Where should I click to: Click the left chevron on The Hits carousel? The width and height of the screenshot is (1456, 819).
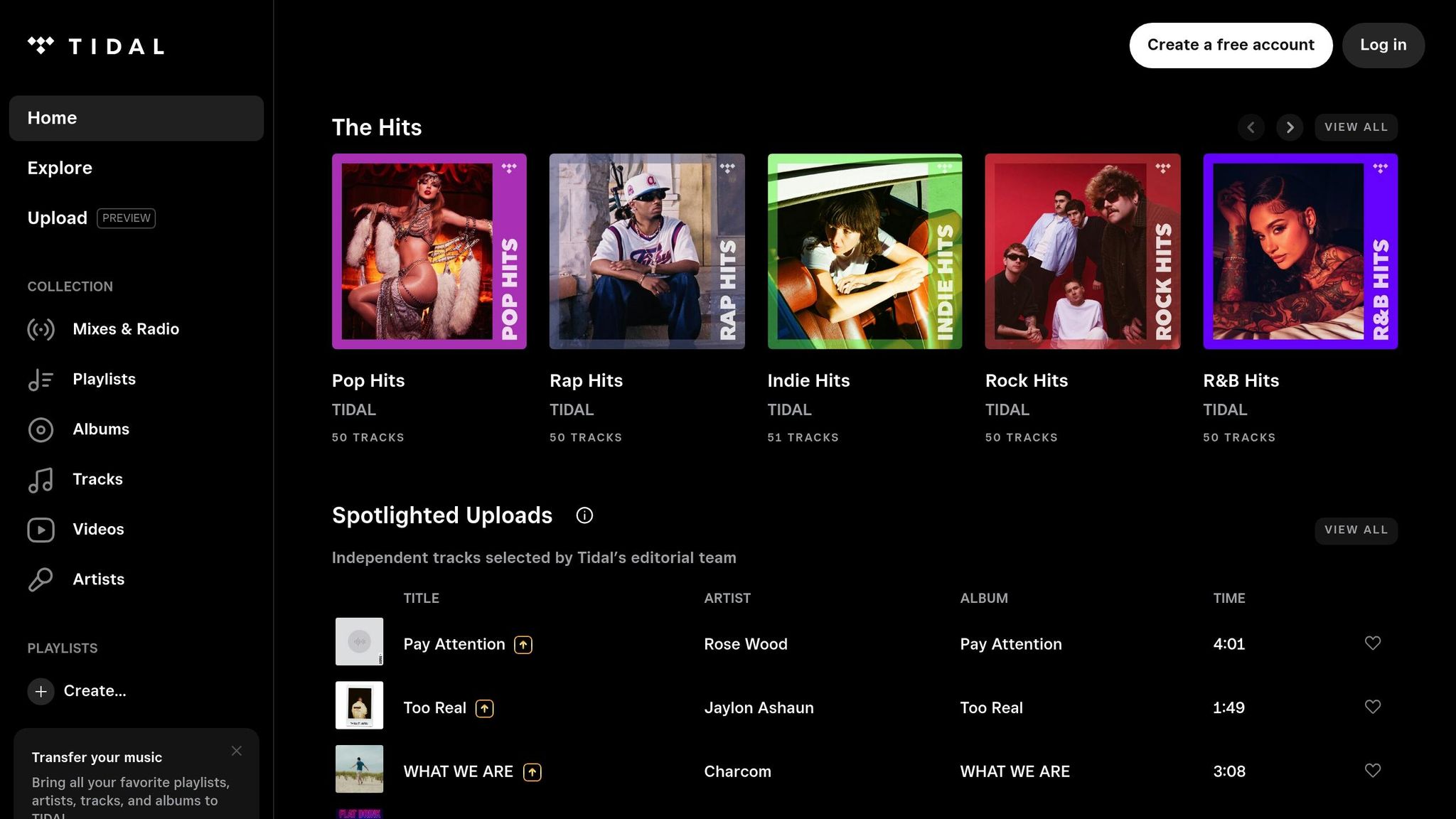click(1251, 127)
